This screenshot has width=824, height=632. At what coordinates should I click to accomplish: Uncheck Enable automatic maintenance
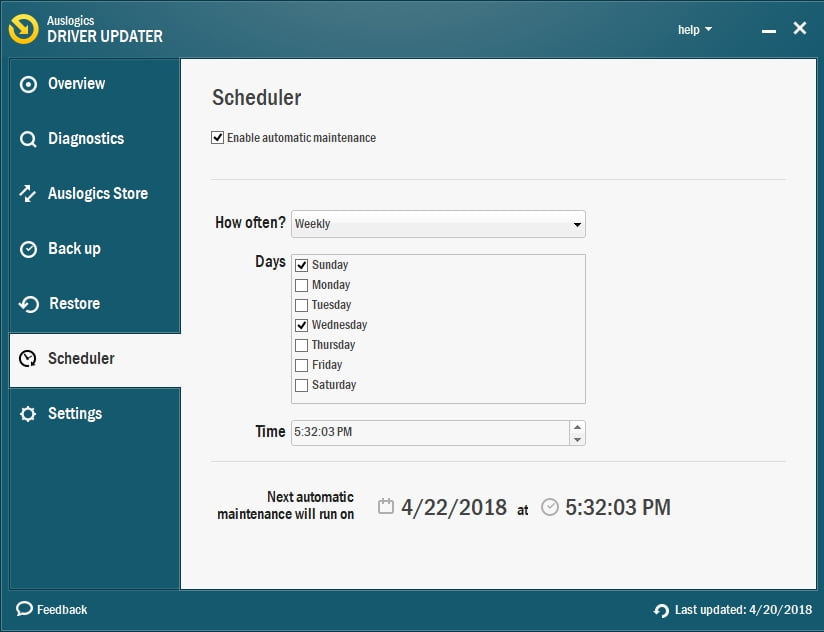click(x=218, y=138)
